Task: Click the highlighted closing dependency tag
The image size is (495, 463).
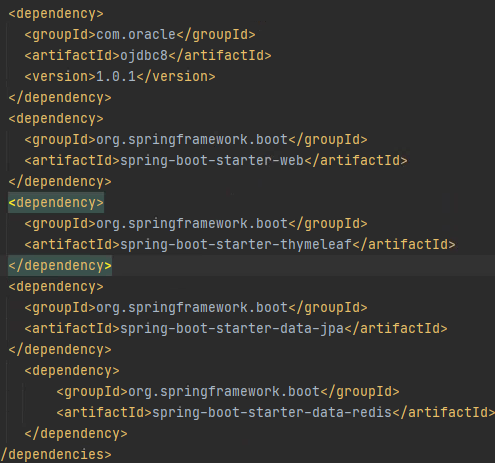Action: tap(60, 266)
